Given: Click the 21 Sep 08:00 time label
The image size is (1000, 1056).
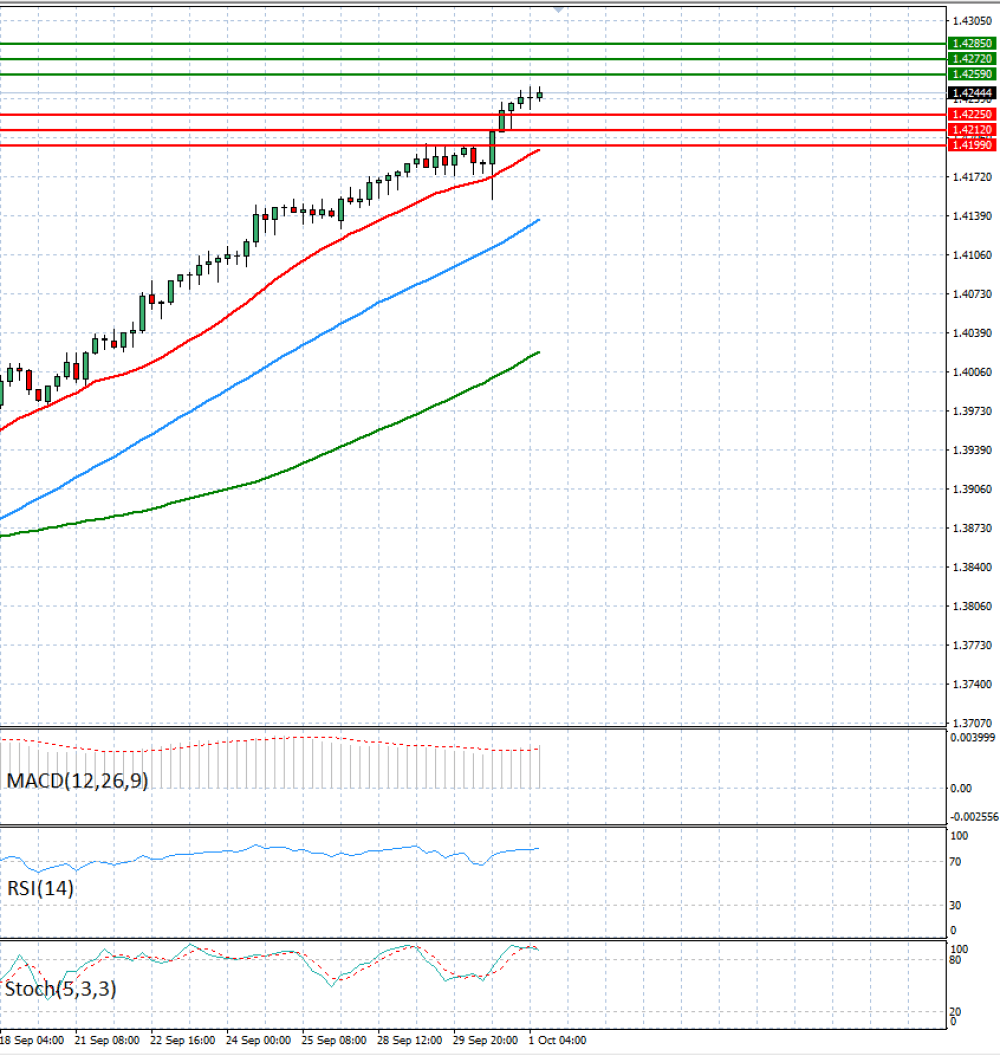Looking at the screenshot, I should [107, 1041].
